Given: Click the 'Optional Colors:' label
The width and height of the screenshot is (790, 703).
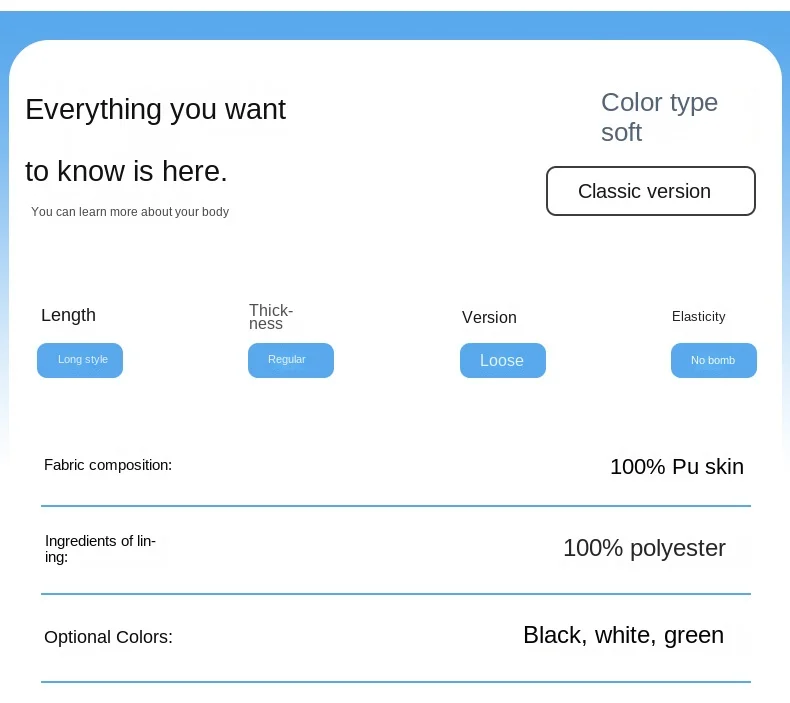Looking at the screenshot, I should coord(108,637).
